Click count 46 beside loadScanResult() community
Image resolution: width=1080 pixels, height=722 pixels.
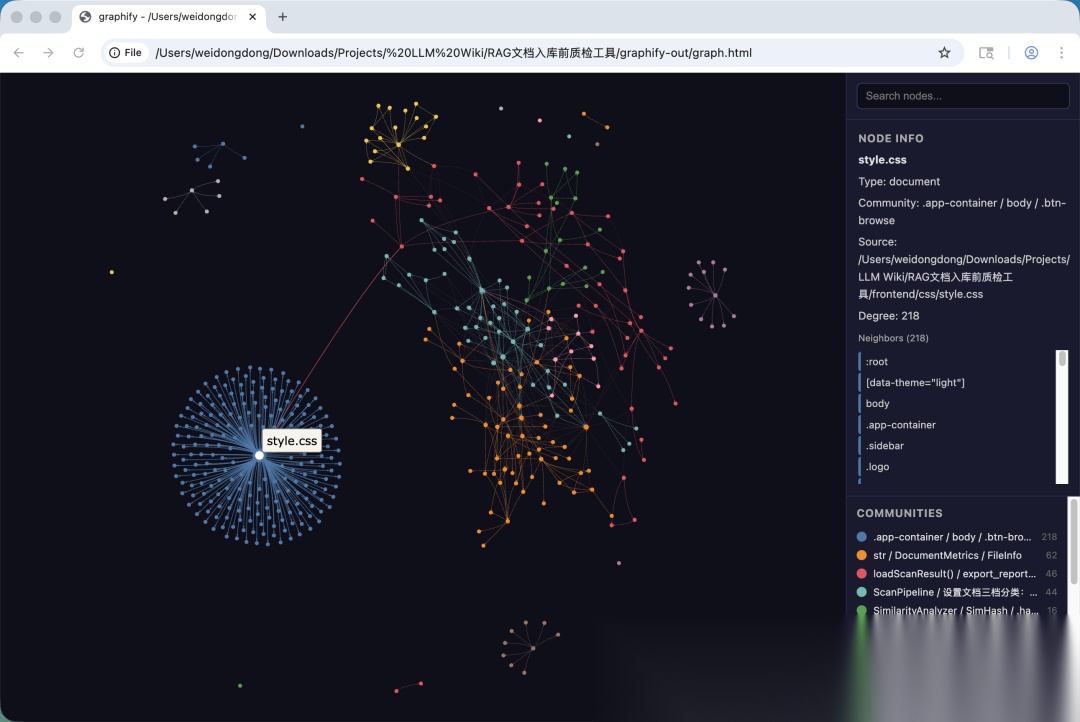coord(1051,574)
